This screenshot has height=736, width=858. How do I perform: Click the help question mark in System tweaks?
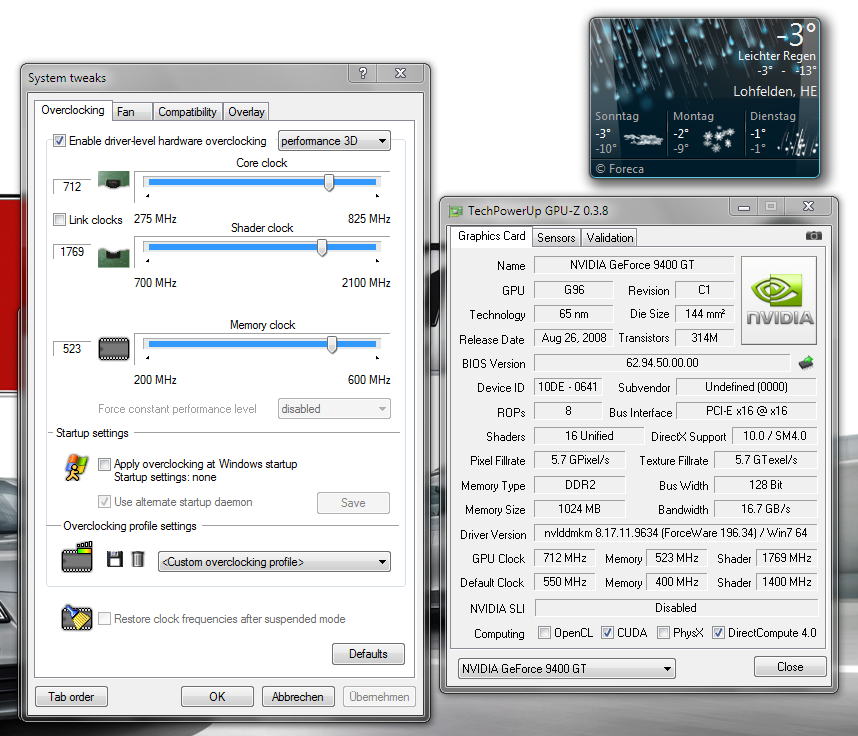[363, 73]
